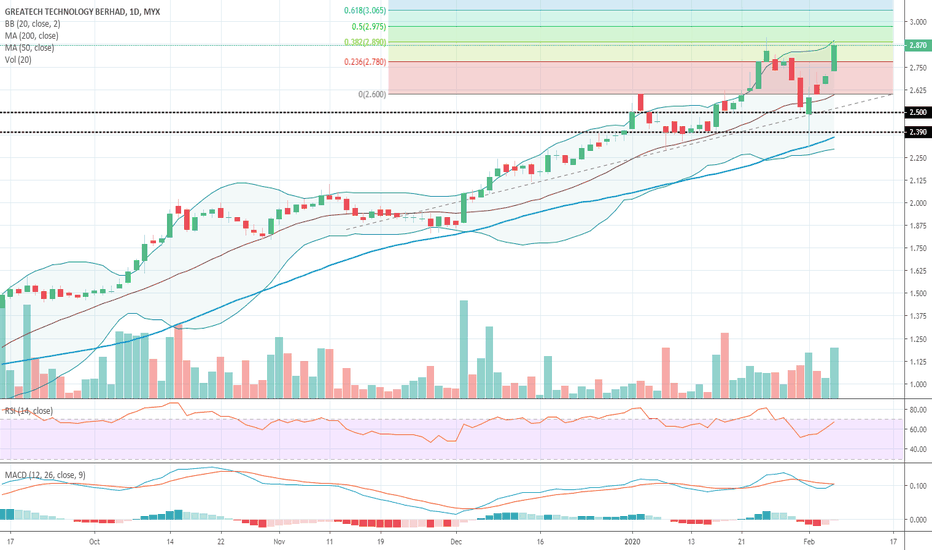Select the MA (50, close) indicator label
Screen dimensions: 932x550
[29, 48]
